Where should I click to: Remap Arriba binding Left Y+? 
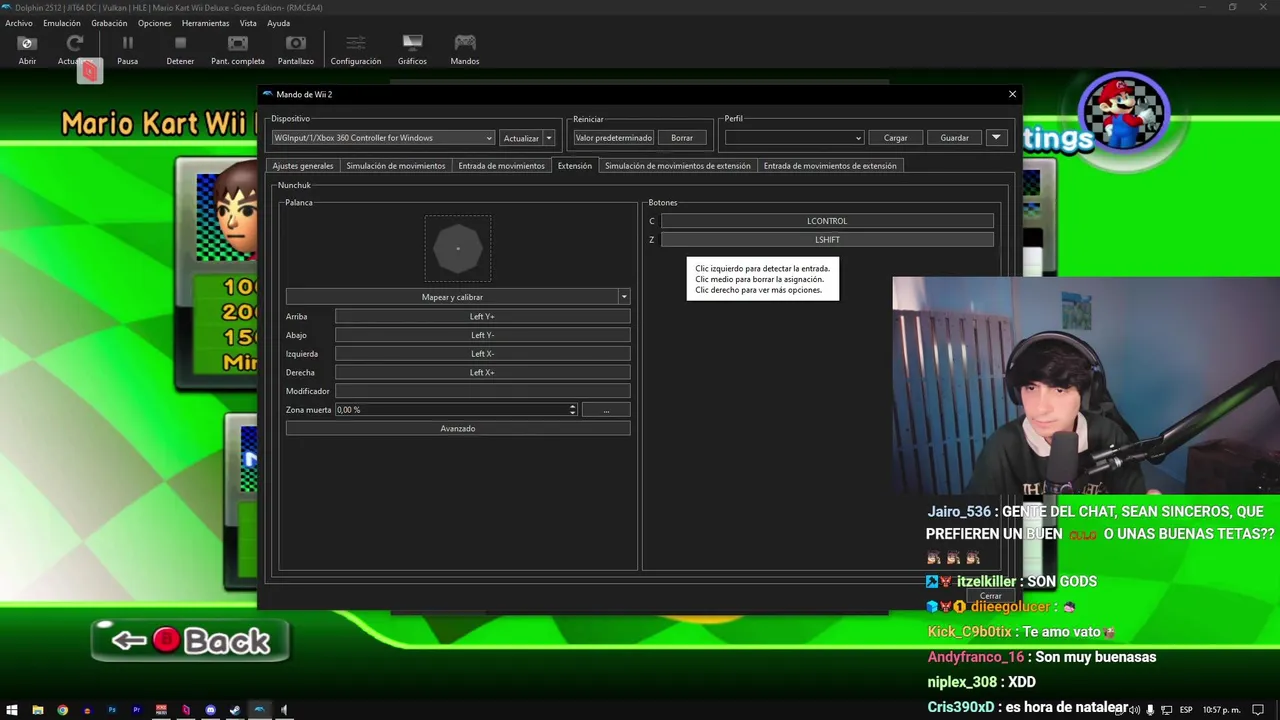[x=483, y=317]
